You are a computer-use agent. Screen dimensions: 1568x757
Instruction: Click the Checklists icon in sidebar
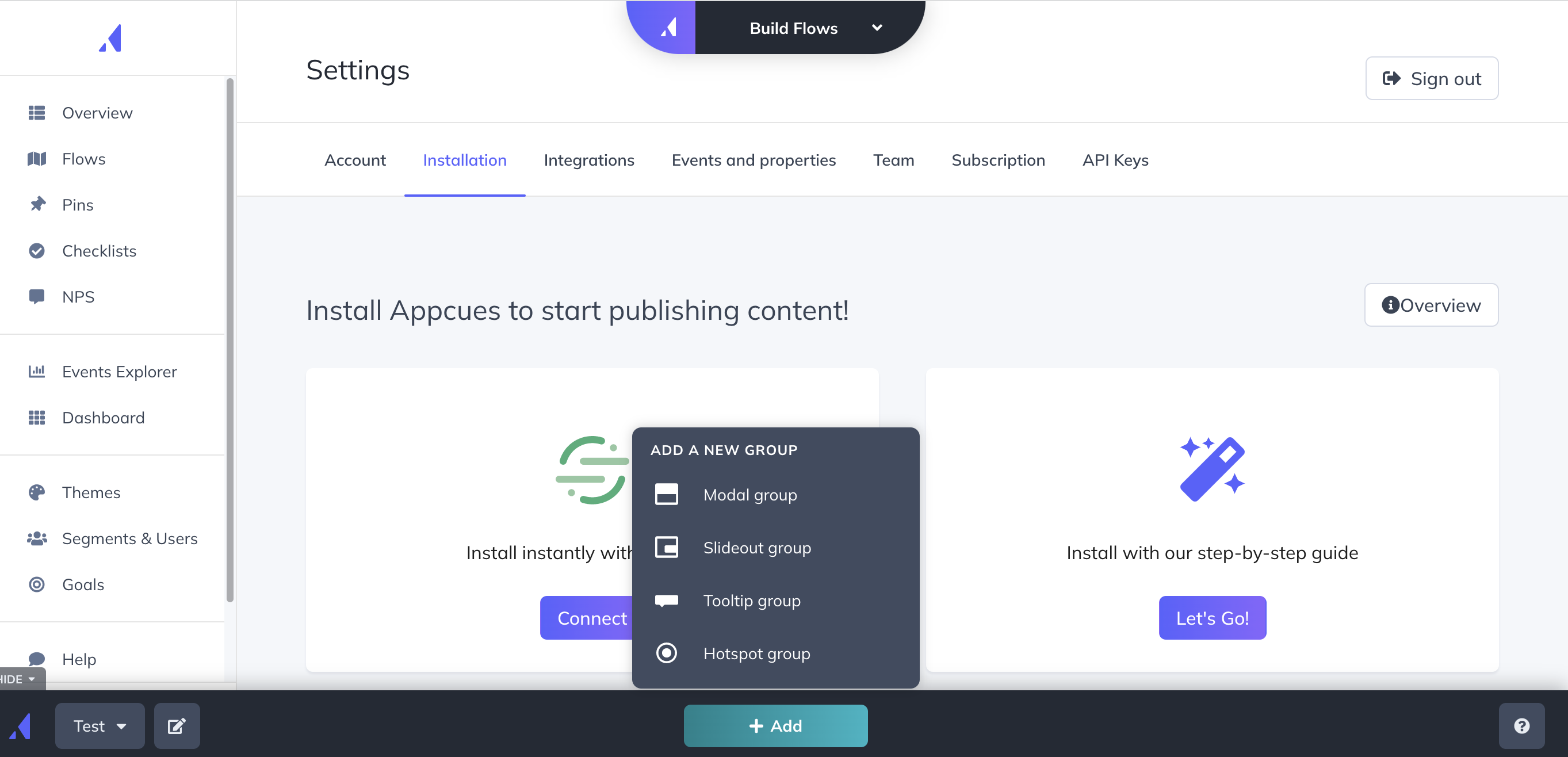click(37, 250)
